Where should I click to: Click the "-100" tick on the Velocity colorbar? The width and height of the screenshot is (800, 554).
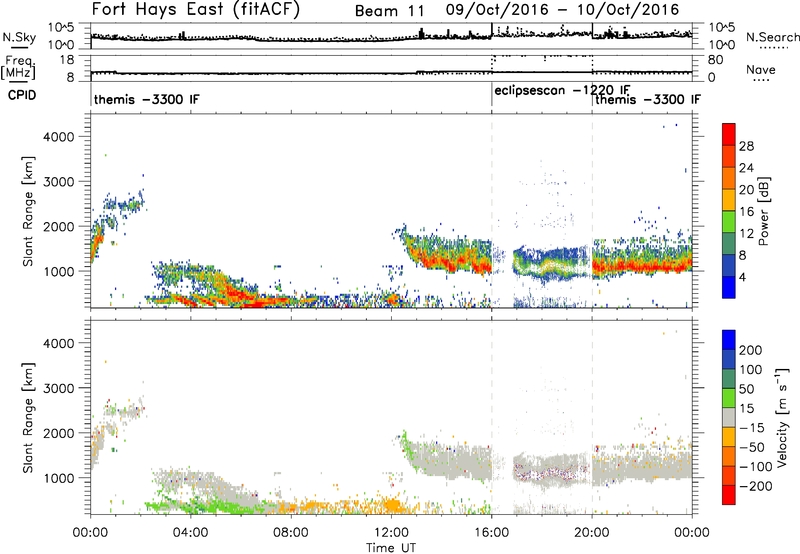point(756,467)
